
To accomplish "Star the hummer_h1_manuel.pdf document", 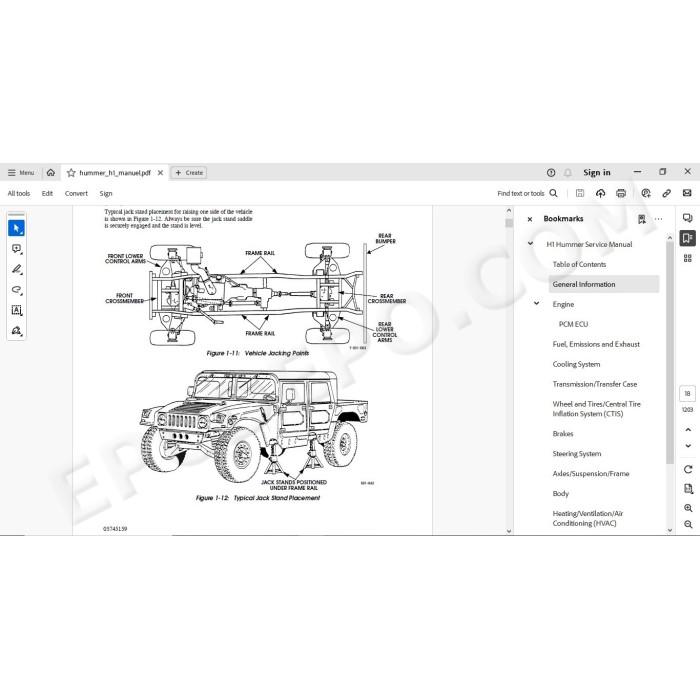I will (71, 173).
